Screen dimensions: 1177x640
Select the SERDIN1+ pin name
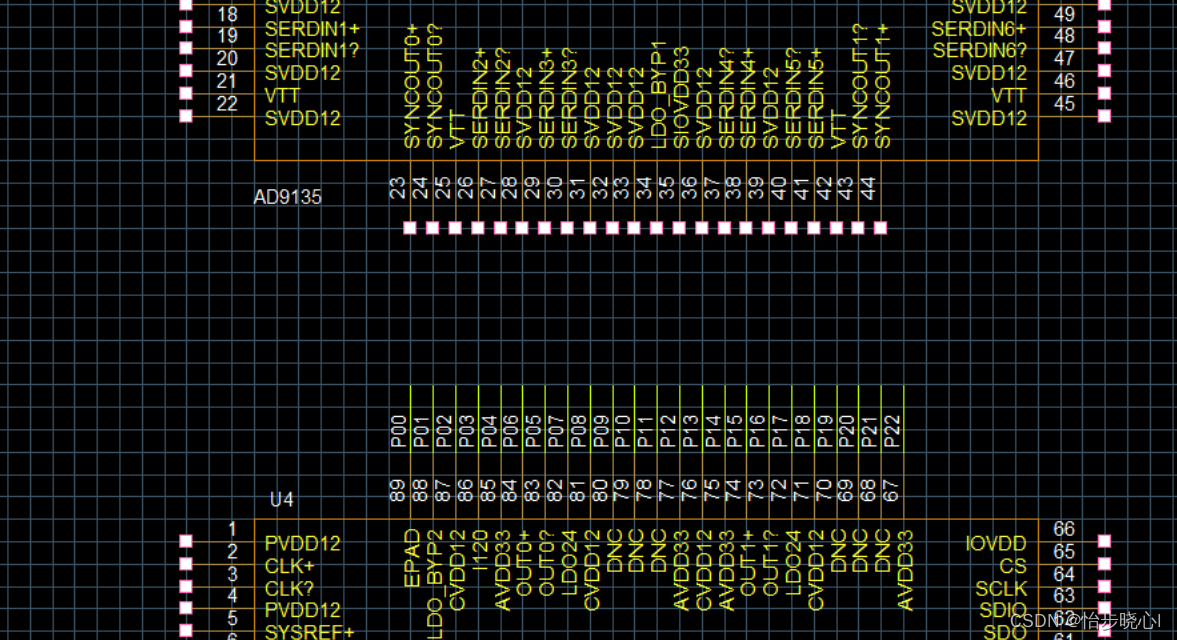coord(312,29)
